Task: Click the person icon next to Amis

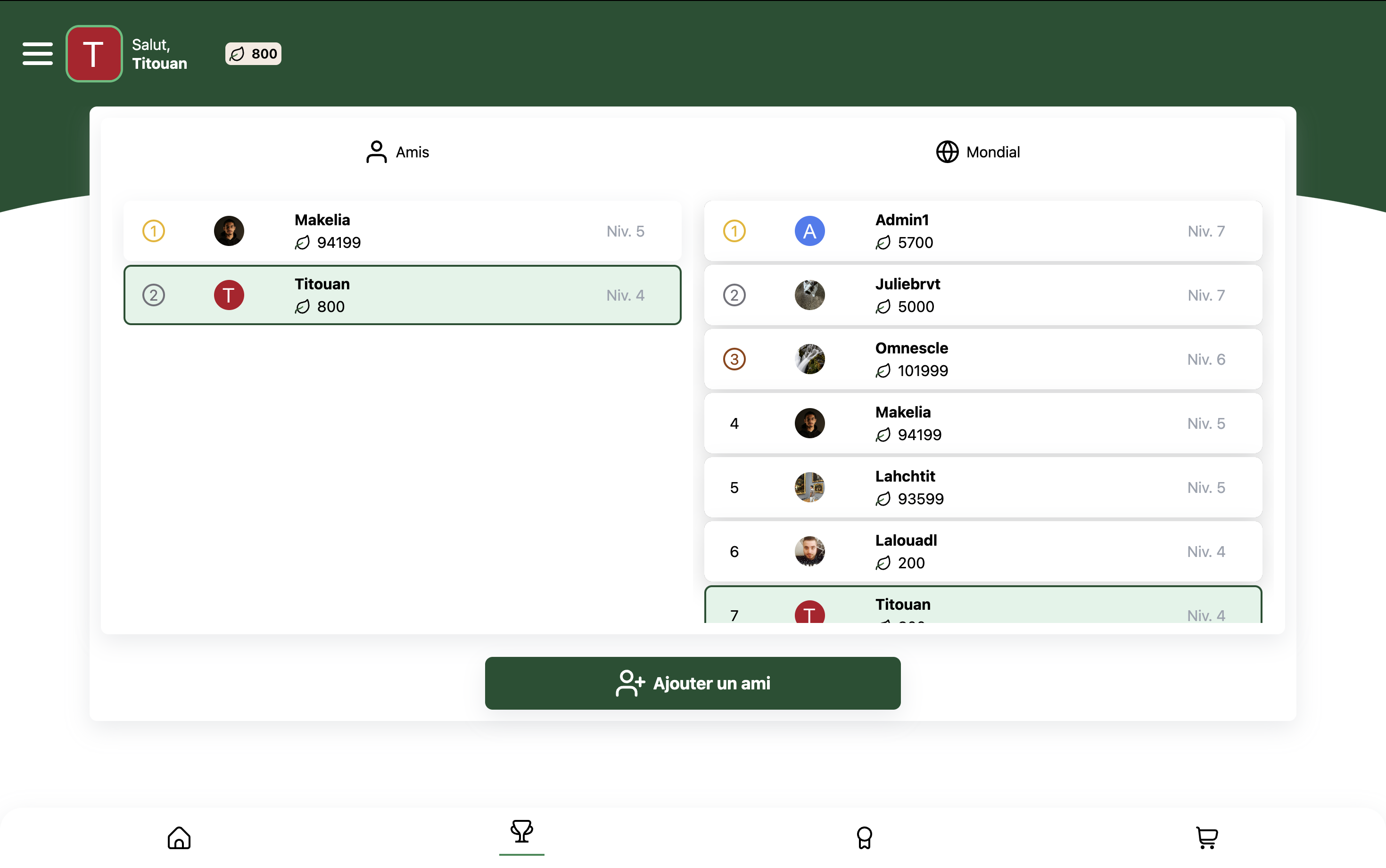Action: (x=376, y=152)
